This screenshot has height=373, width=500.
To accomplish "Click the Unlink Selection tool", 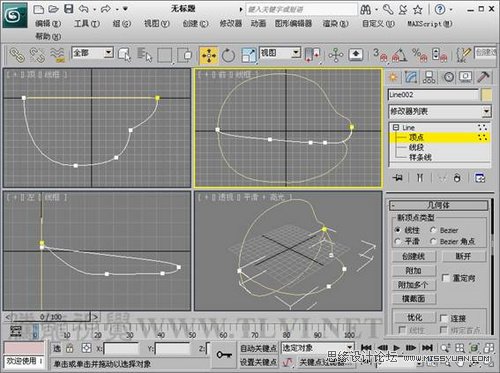I will pos(37,55).
